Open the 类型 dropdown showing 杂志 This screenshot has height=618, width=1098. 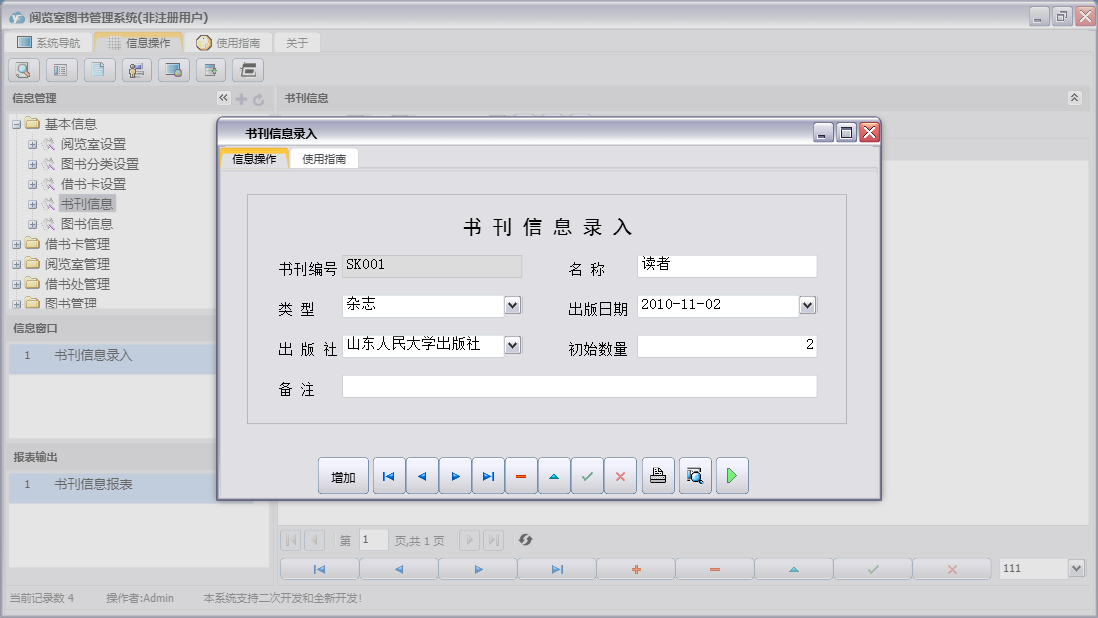[512, 305]
